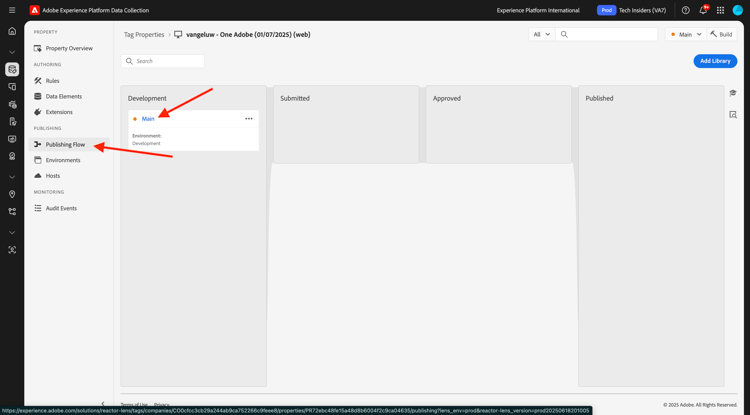Open the Main working library dropdown
This screenshot has height=415, width=750.
(685, 34)
